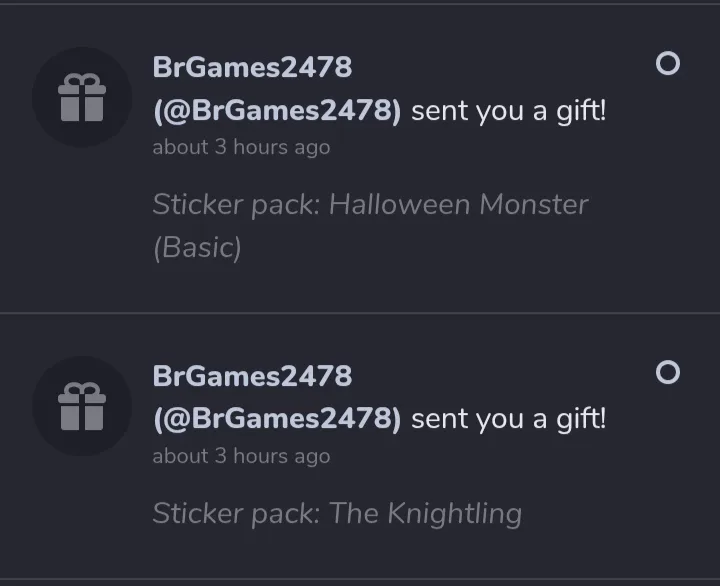
Task: Click "sent you a gift!" in The Knightling notification
Action: click(508, 419)
